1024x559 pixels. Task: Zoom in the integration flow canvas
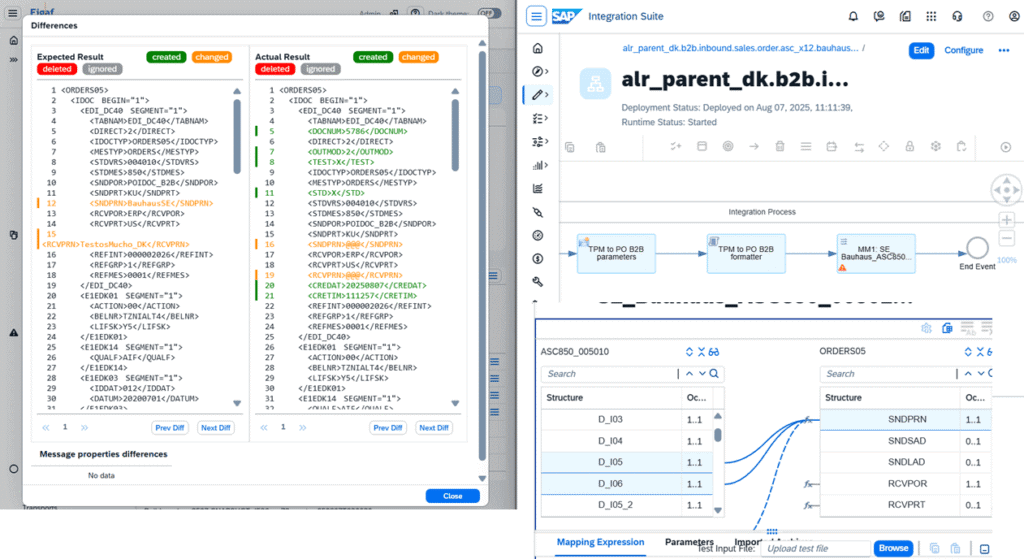coord(1007,220)
